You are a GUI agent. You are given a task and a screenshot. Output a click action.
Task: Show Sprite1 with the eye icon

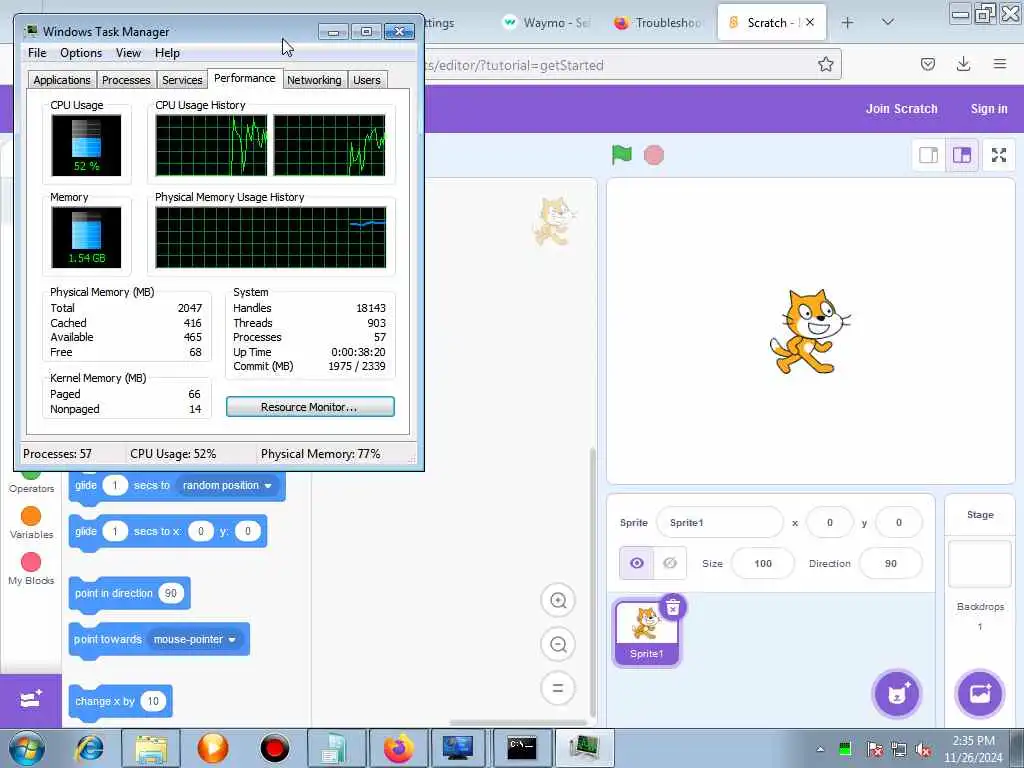click(637, 563)
